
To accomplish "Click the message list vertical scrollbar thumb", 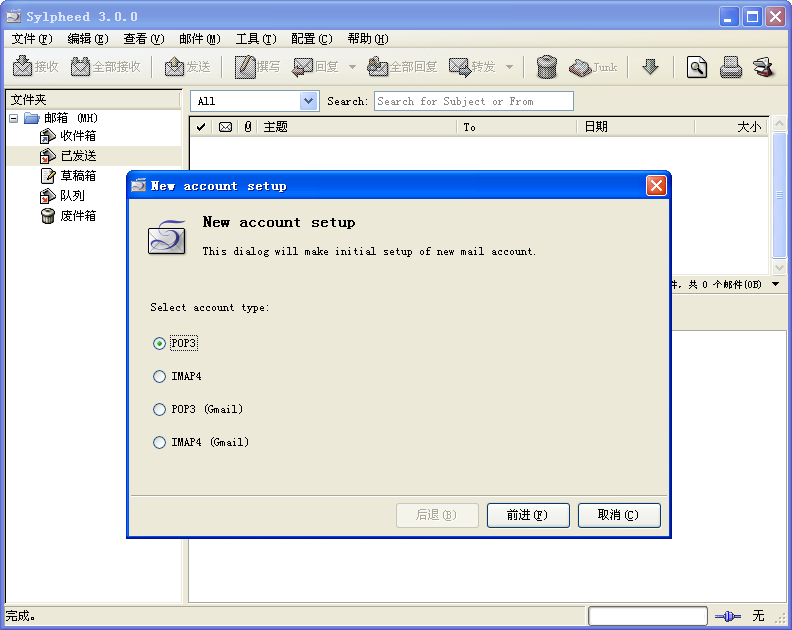I will tap(779, 195).
